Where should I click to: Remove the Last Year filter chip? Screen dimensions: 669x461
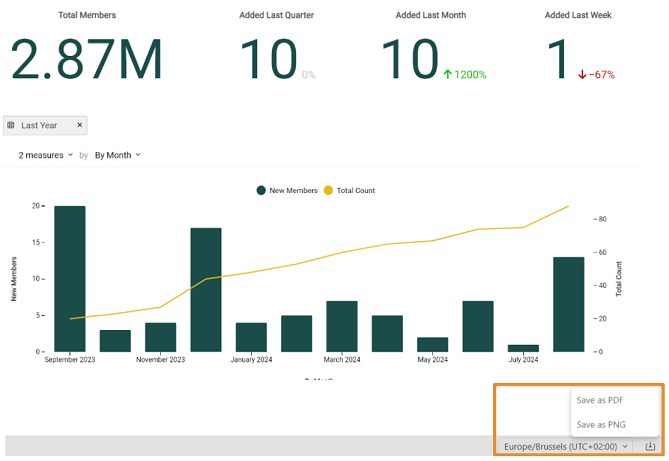80,126
